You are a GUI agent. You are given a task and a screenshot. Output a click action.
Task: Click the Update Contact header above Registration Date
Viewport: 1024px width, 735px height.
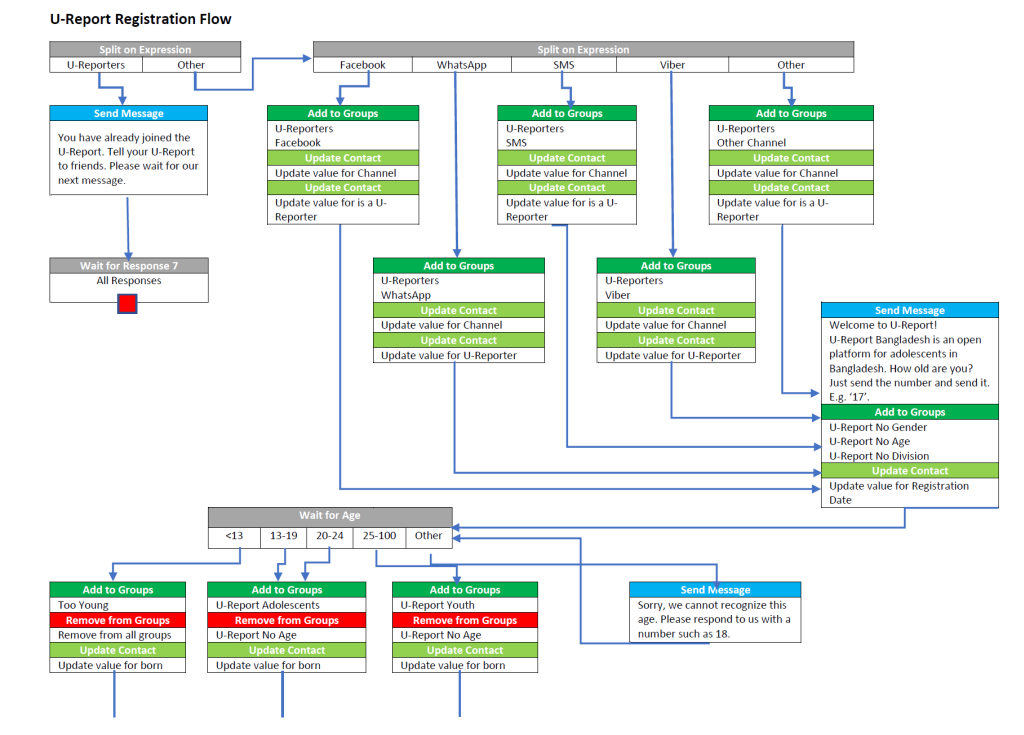910,470
